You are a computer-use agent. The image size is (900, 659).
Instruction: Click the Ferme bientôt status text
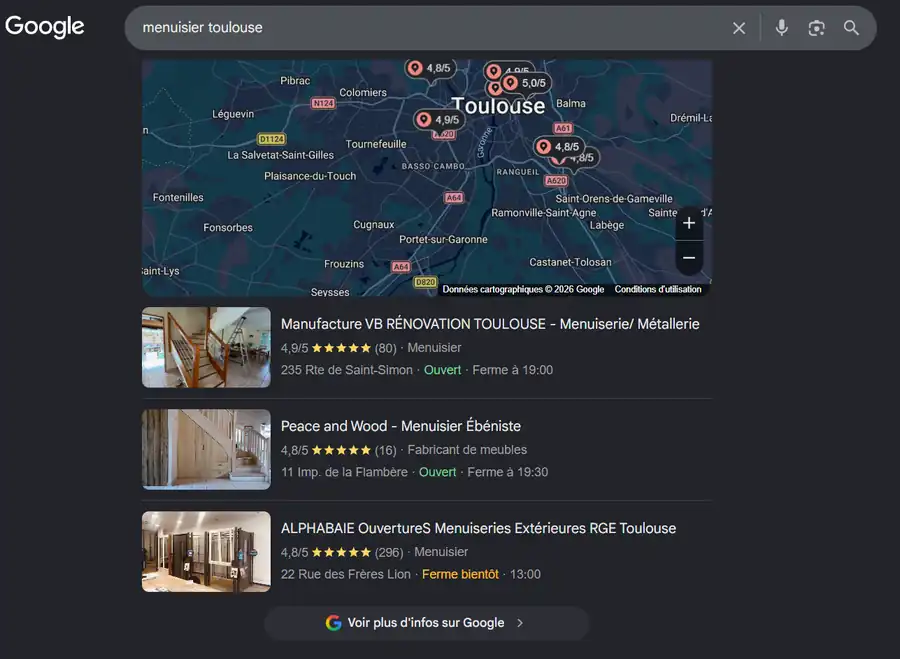click(460, 575)
